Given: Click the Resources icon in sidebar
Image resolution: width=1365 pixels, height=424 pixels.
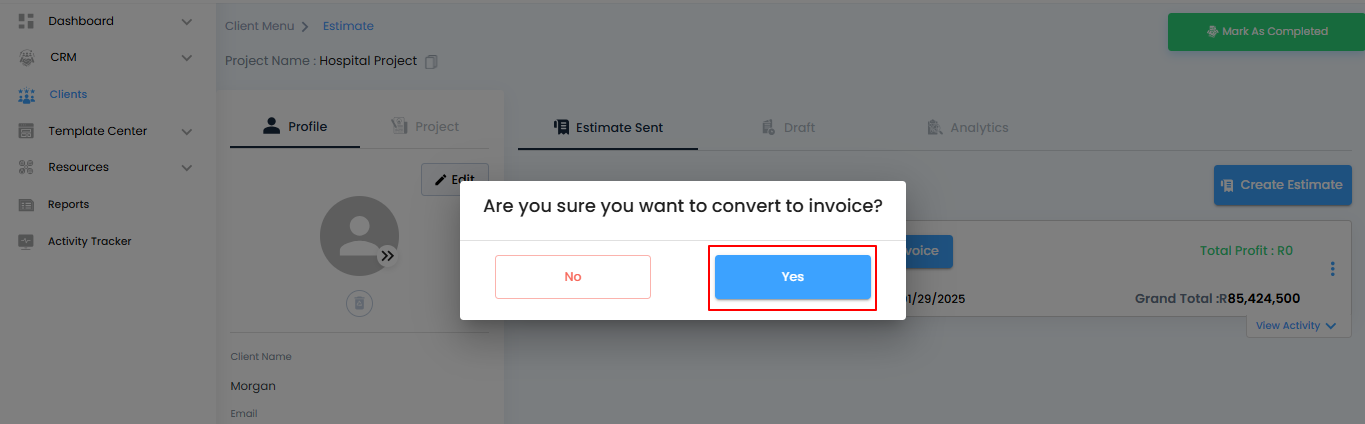Looking at the screenshot, I should (x=27, y=168).
